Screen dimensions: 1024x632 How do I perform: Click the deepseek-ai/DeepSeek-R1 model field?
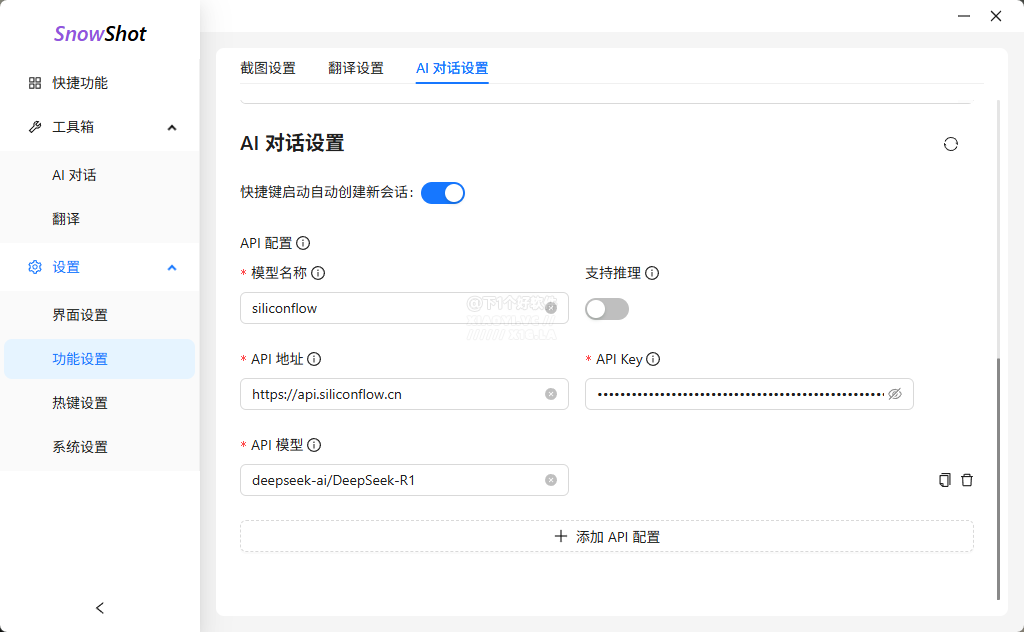click(x=404, y=481)
